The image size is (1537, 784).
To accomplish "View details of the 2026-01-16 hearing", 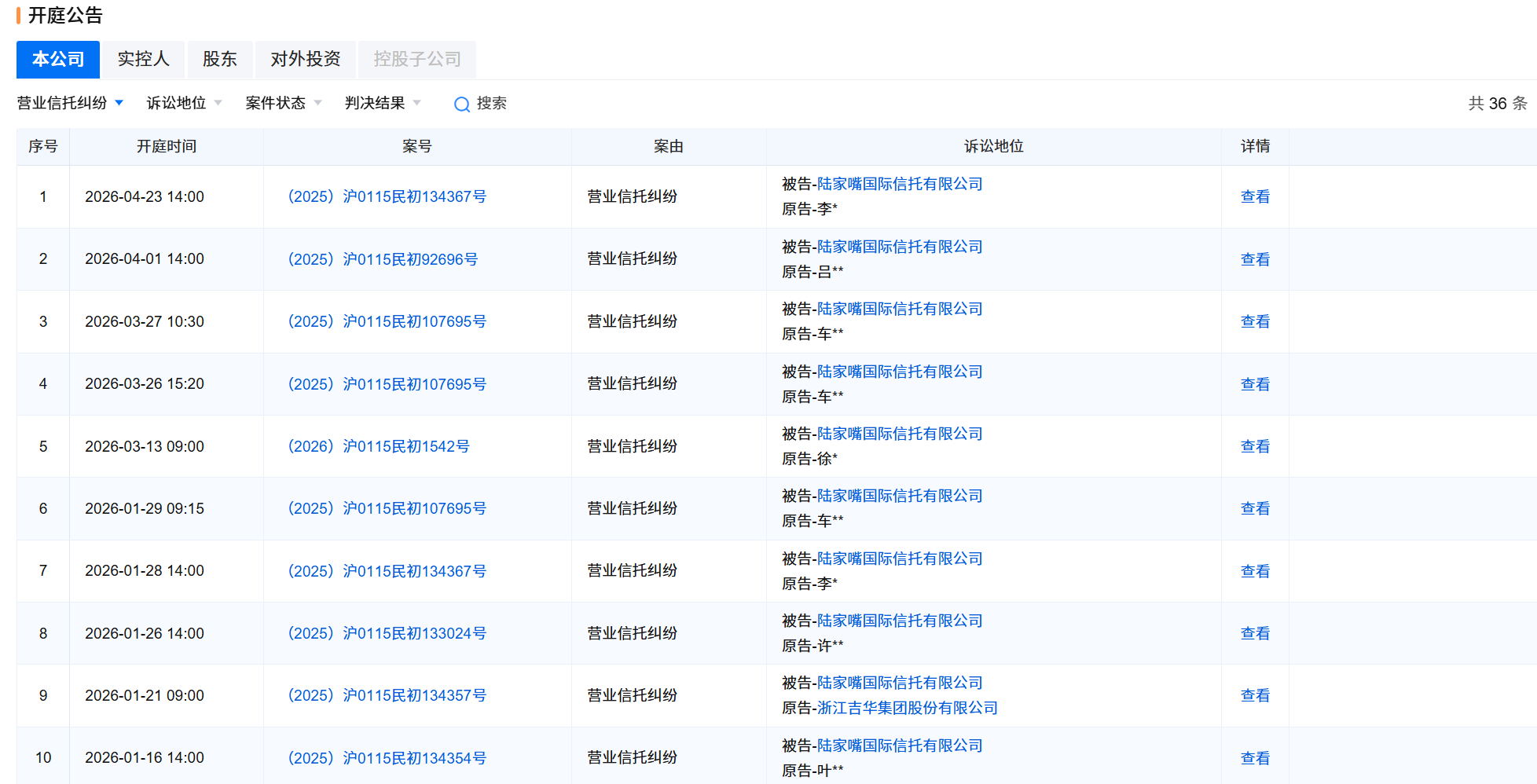I will 1255,758.
